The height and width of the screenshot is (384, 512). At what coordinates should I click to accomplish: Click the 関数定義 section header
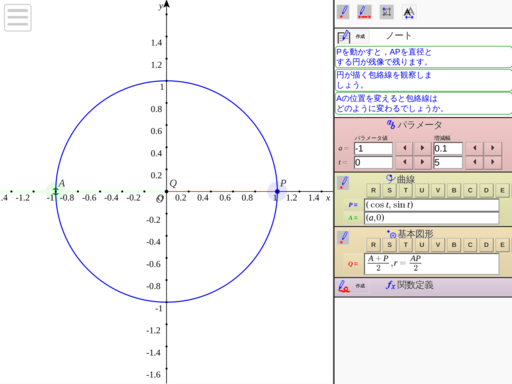tap(410, 285)
